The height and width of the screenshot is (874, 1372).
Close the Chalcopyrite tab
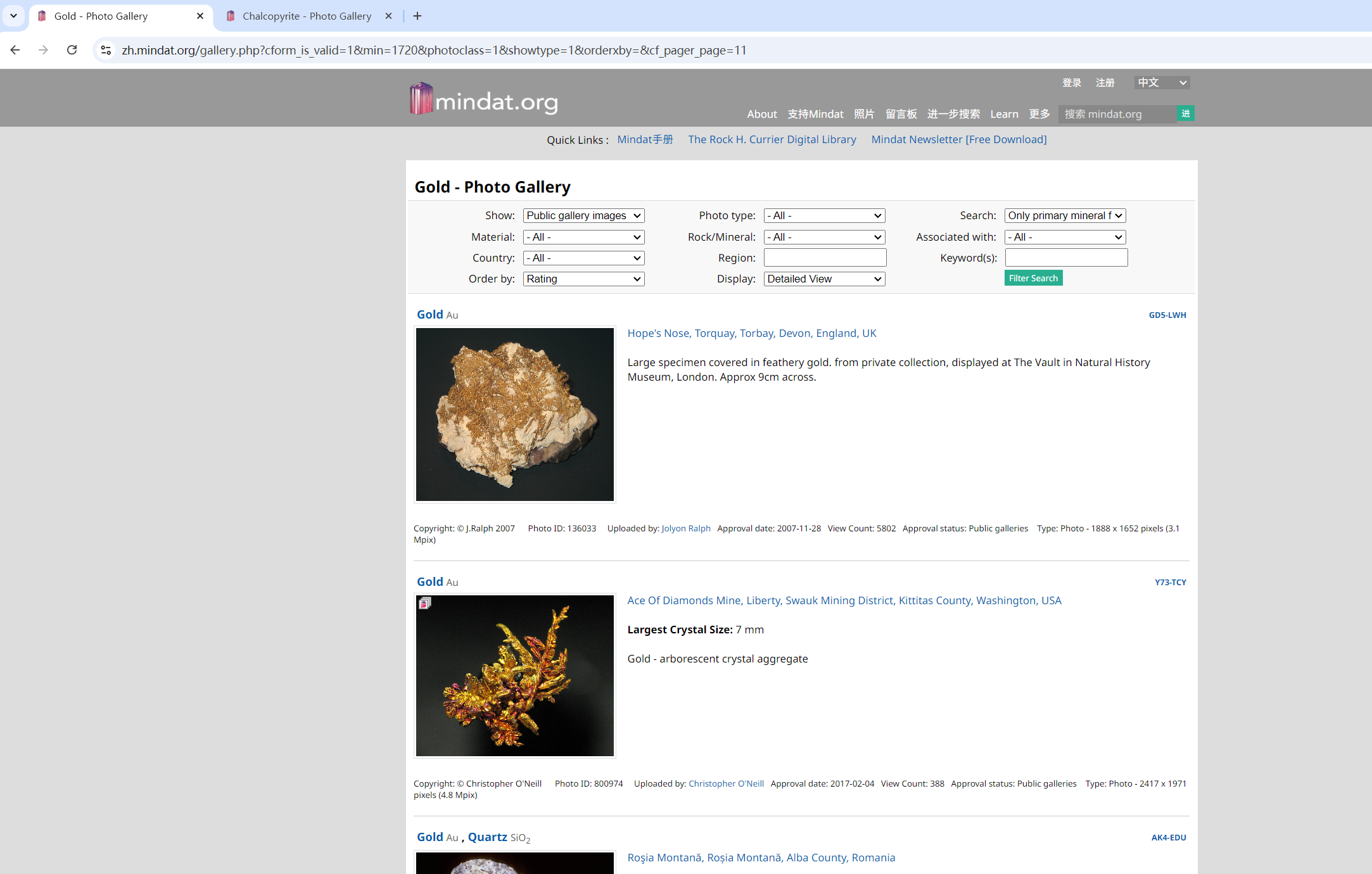tap(388, 16)
